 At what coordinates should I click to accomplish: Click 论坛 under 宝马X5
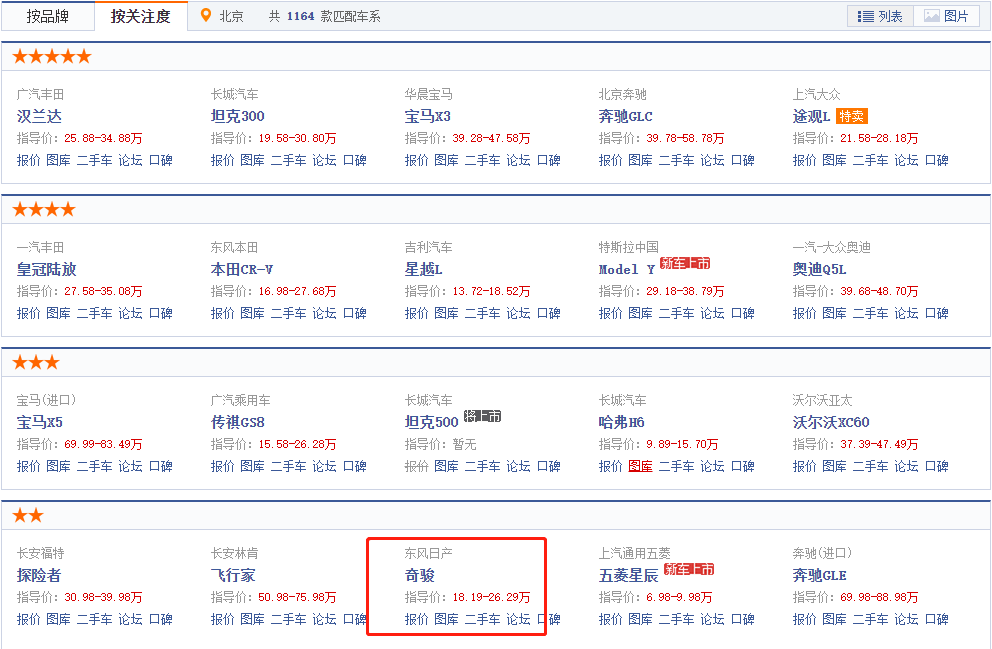point(130,467)
